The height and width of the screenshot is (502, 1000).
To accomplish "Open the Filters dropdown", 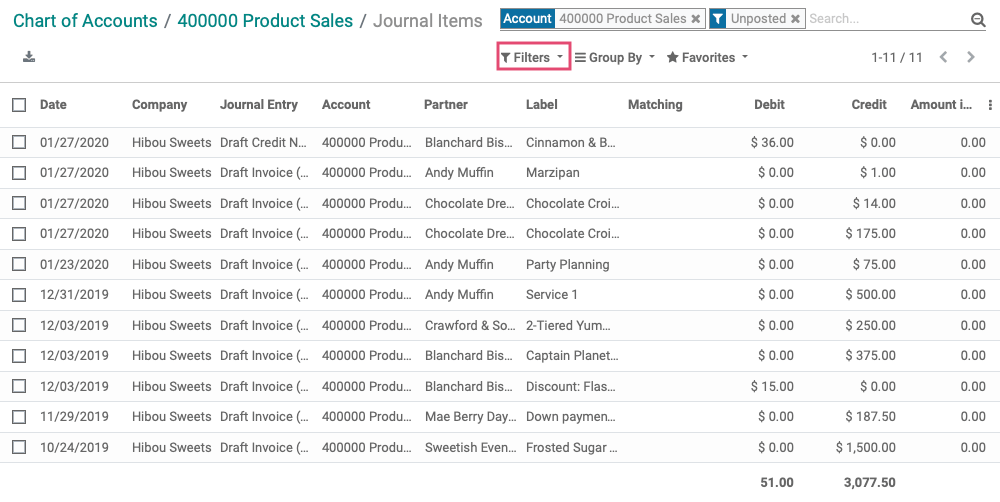I will pyautogui.click(x=533, y=57).
